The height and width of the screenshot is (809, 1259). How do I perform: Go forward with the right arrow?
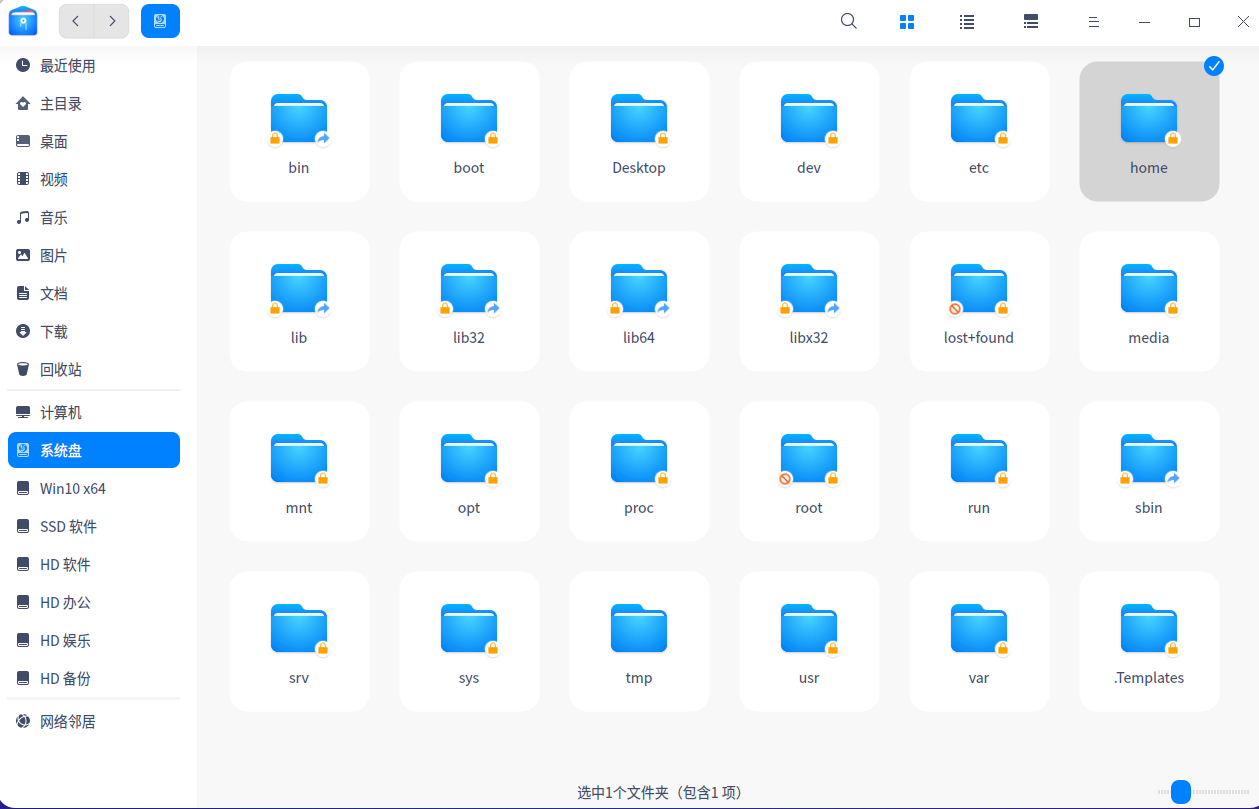(112, 21)
